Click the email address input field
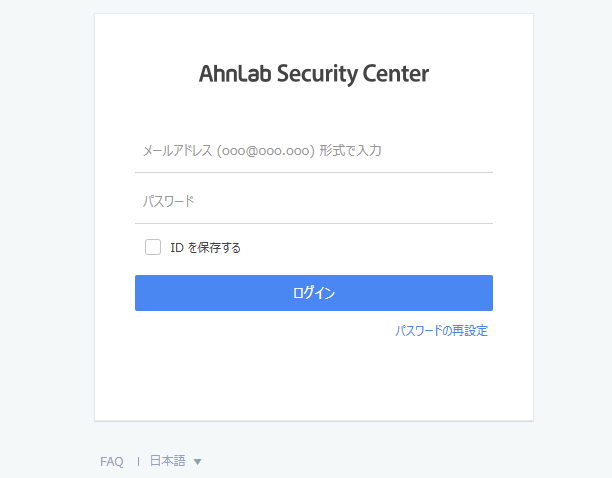 click(x=314, y=151)
